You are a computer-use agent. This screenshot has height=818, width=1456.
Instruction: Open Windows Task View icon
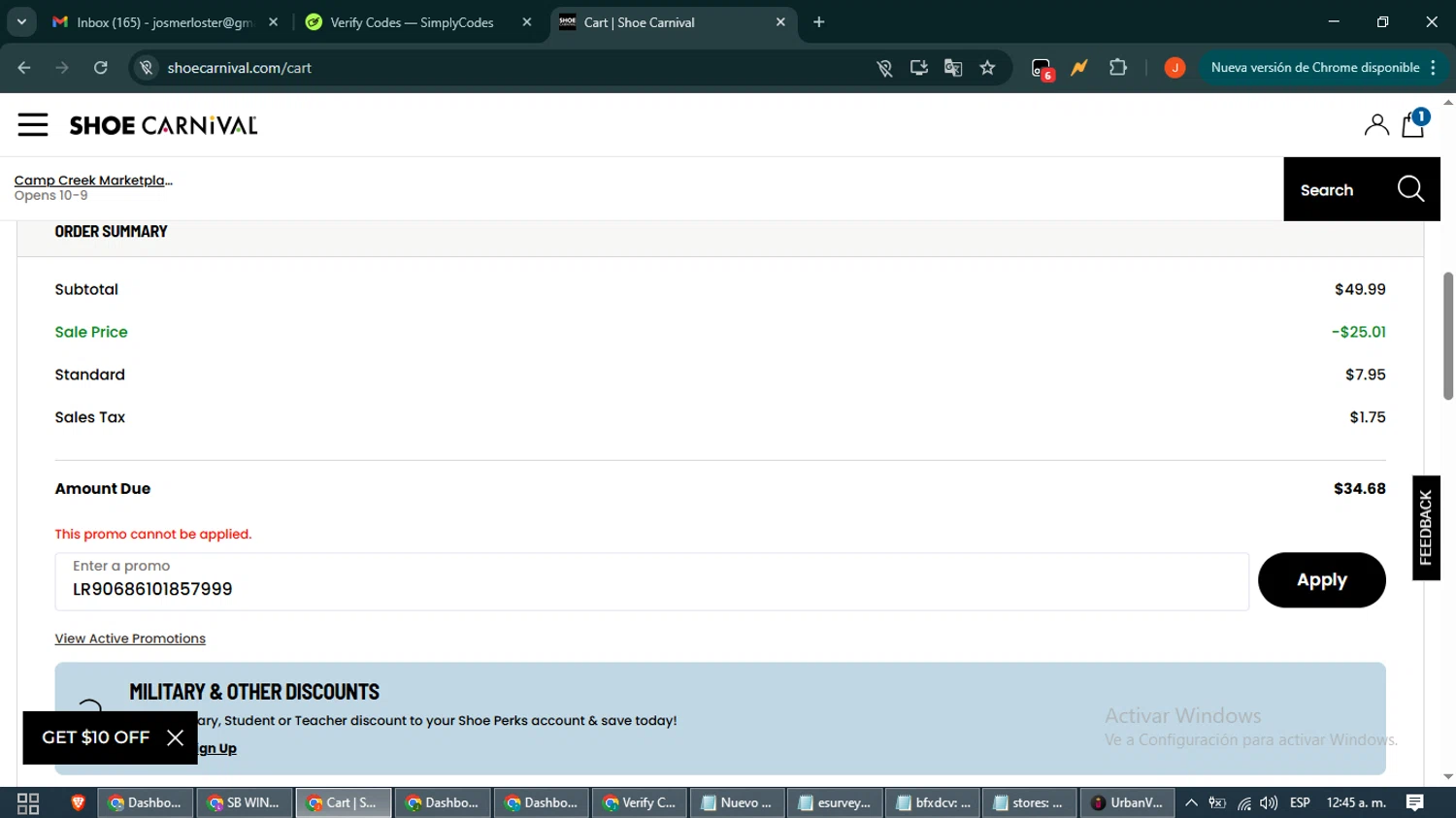28,803
